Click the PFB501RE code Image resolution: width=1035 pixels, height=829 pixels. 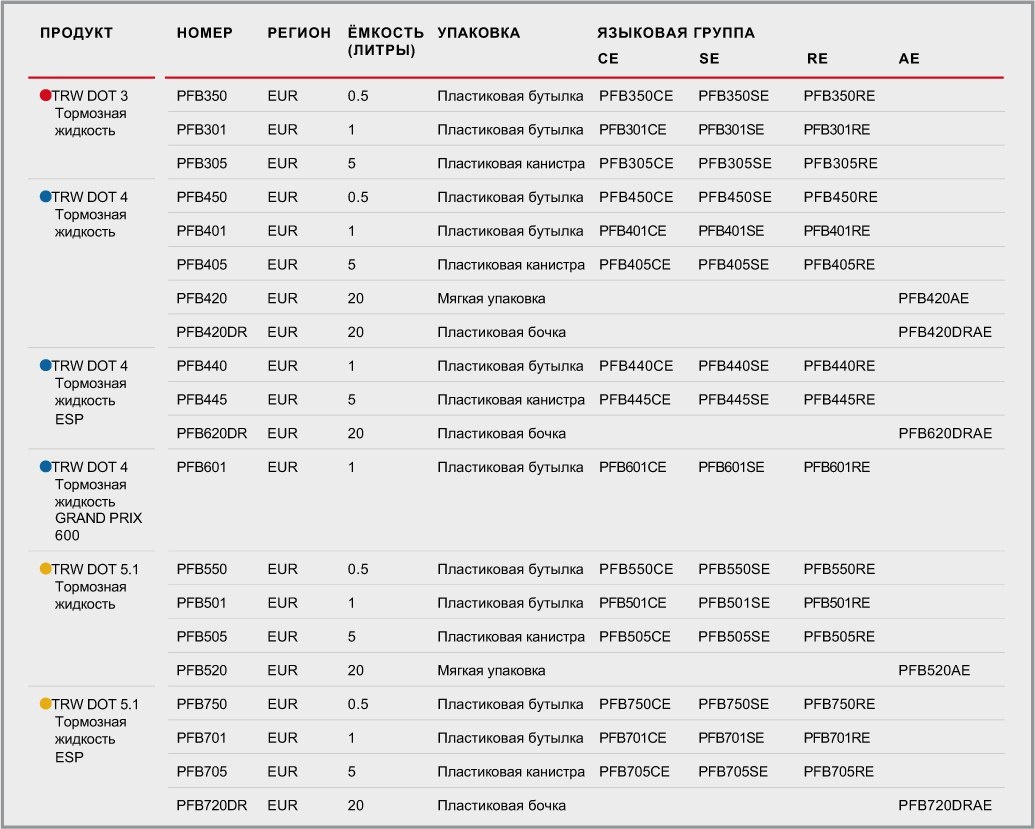coord(837,603)
